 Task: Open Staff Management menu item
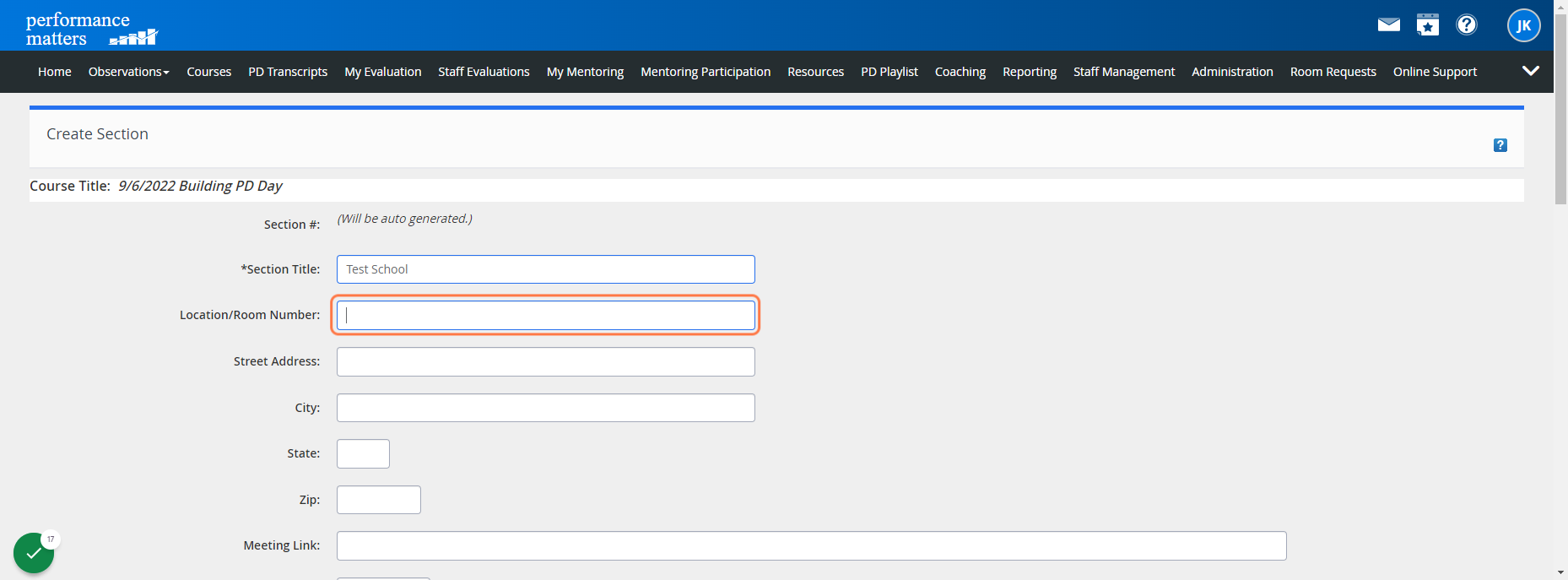1124,72
